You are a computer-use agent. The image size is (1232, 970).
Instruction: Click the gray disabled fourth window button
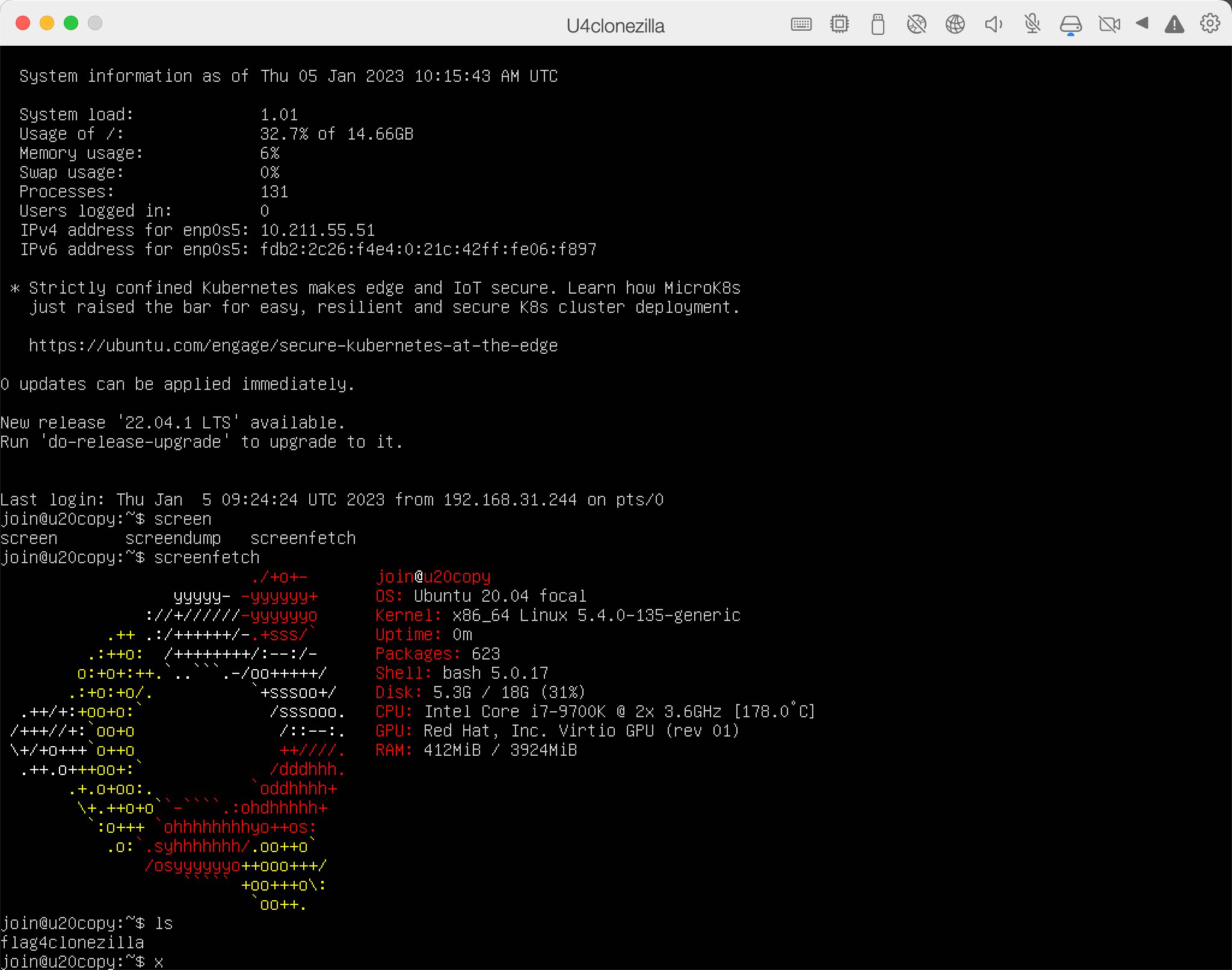pyautogui.click(x=95, y=23)
